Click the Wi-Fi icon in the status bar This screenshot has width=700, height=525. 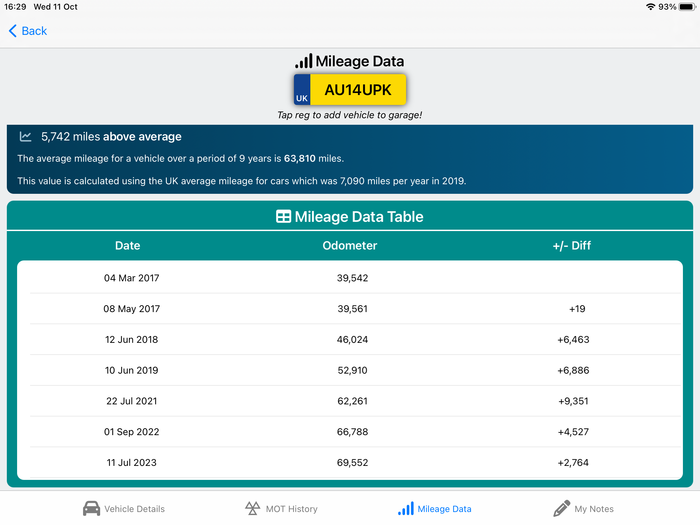(650, 7)
